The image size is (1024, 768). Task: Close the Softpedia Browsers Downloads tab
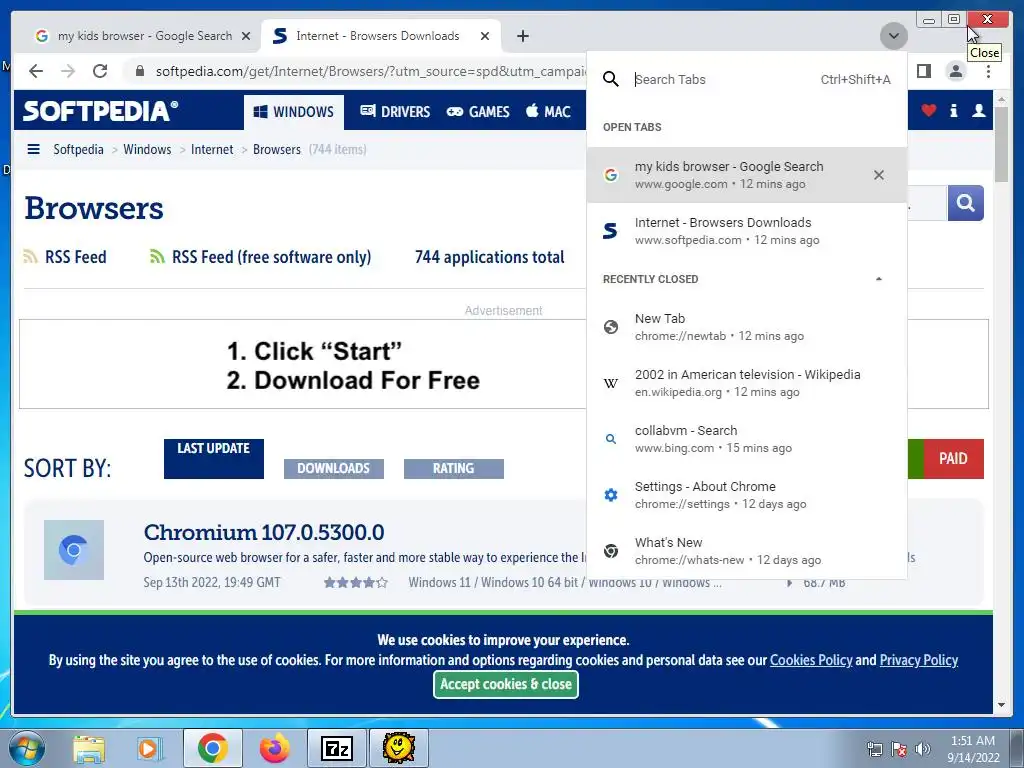485,36
